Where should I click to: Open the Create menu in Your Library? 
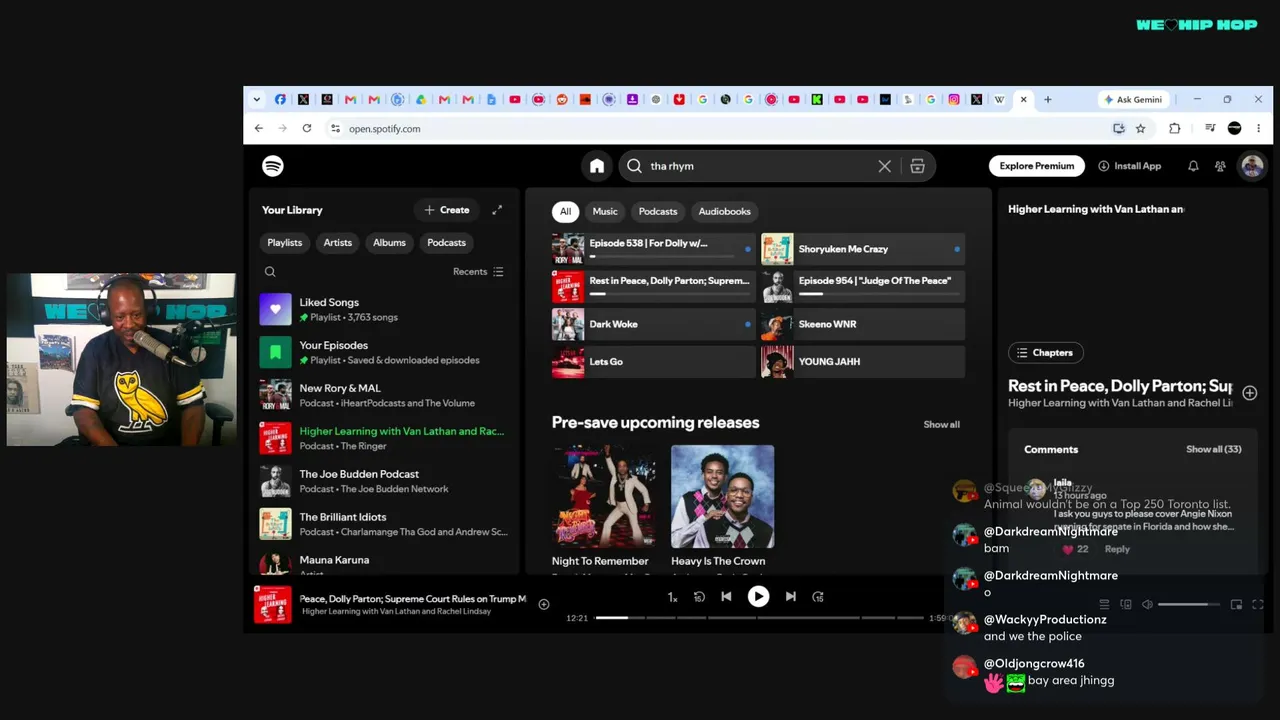446,210
